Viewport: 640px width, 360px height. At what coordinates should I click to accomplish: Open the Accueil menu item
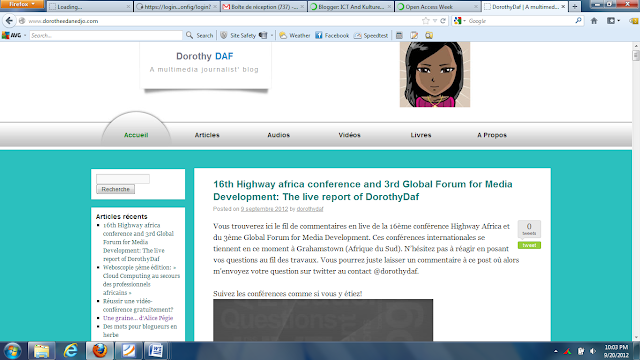pos(136,135)
